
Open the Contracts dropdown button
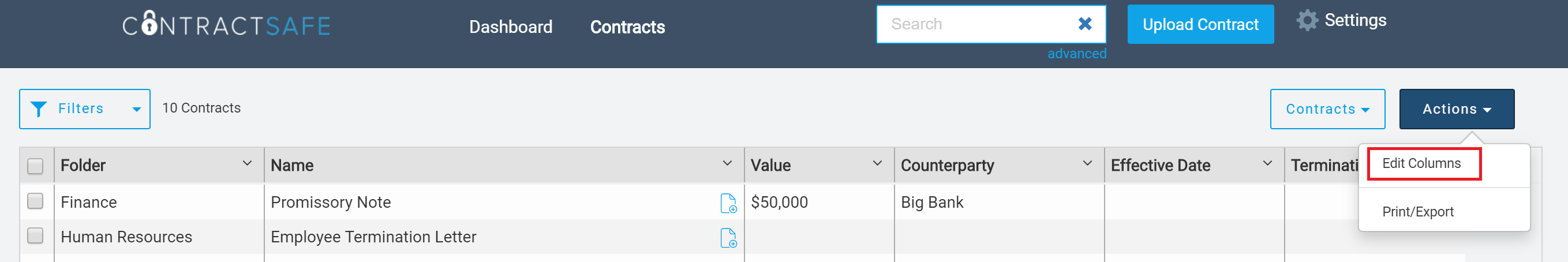tap(1327, 109)
